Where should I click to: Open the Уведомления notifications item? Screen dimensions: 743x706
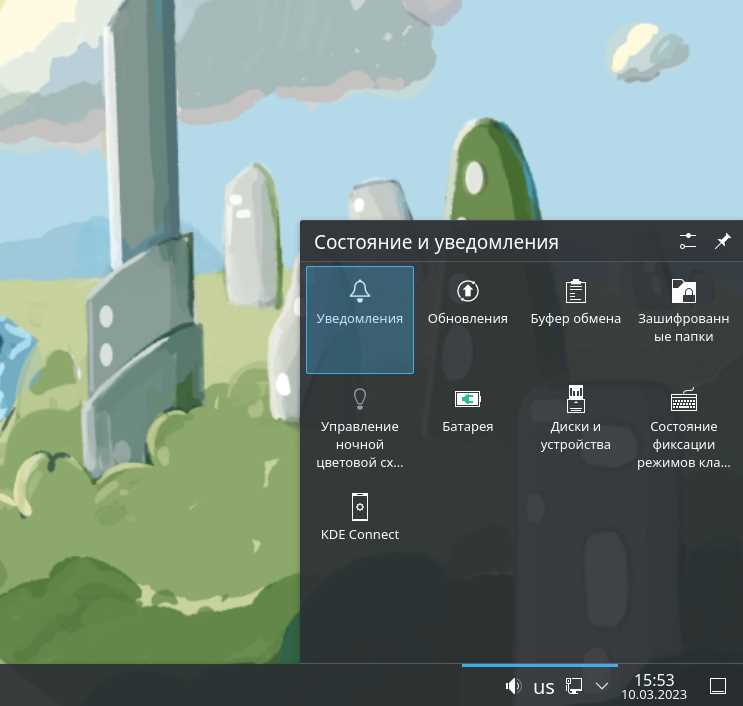tap(360, 320)
